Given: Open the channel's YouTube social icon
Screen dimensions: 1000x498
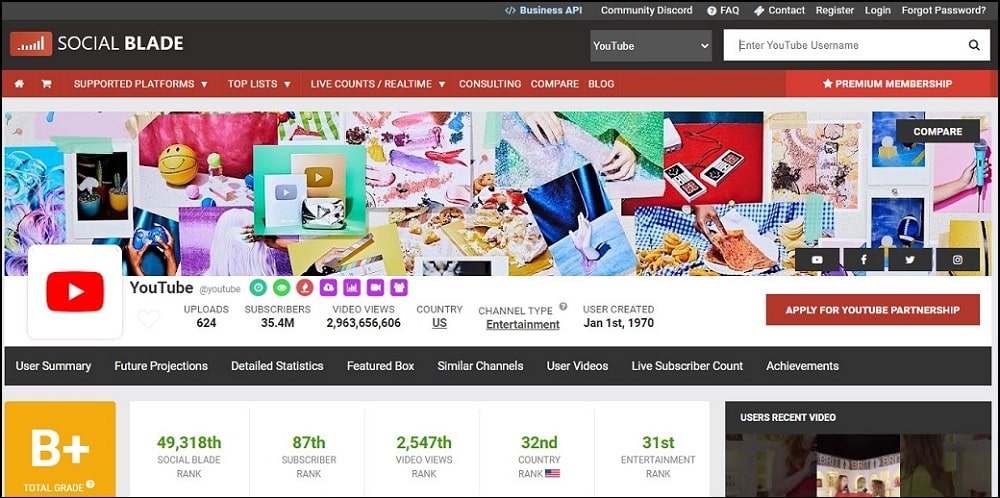Looking at the screenshot, I should pos(816,260).
